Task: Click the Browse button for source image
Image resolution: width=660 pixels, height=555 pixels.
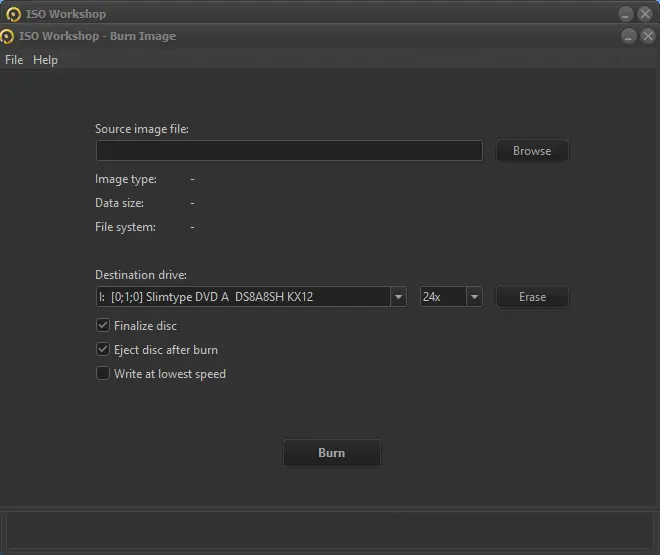Action: click(x=532, y=151)
